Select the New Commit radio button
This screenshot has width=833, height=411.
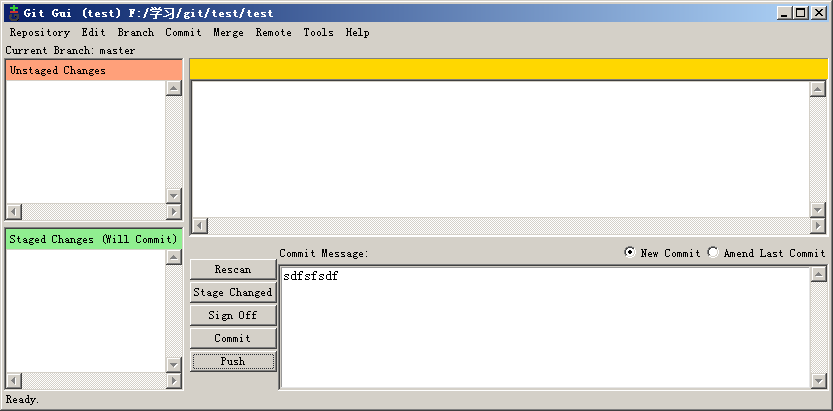[x=662, y=253]
